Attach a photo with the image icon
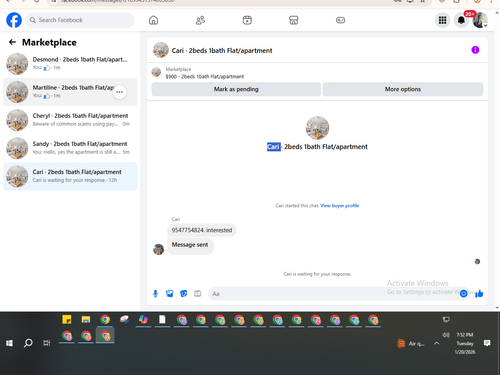Image resolution: width=500 pixels, height=375 pixels. coord(170,294)
